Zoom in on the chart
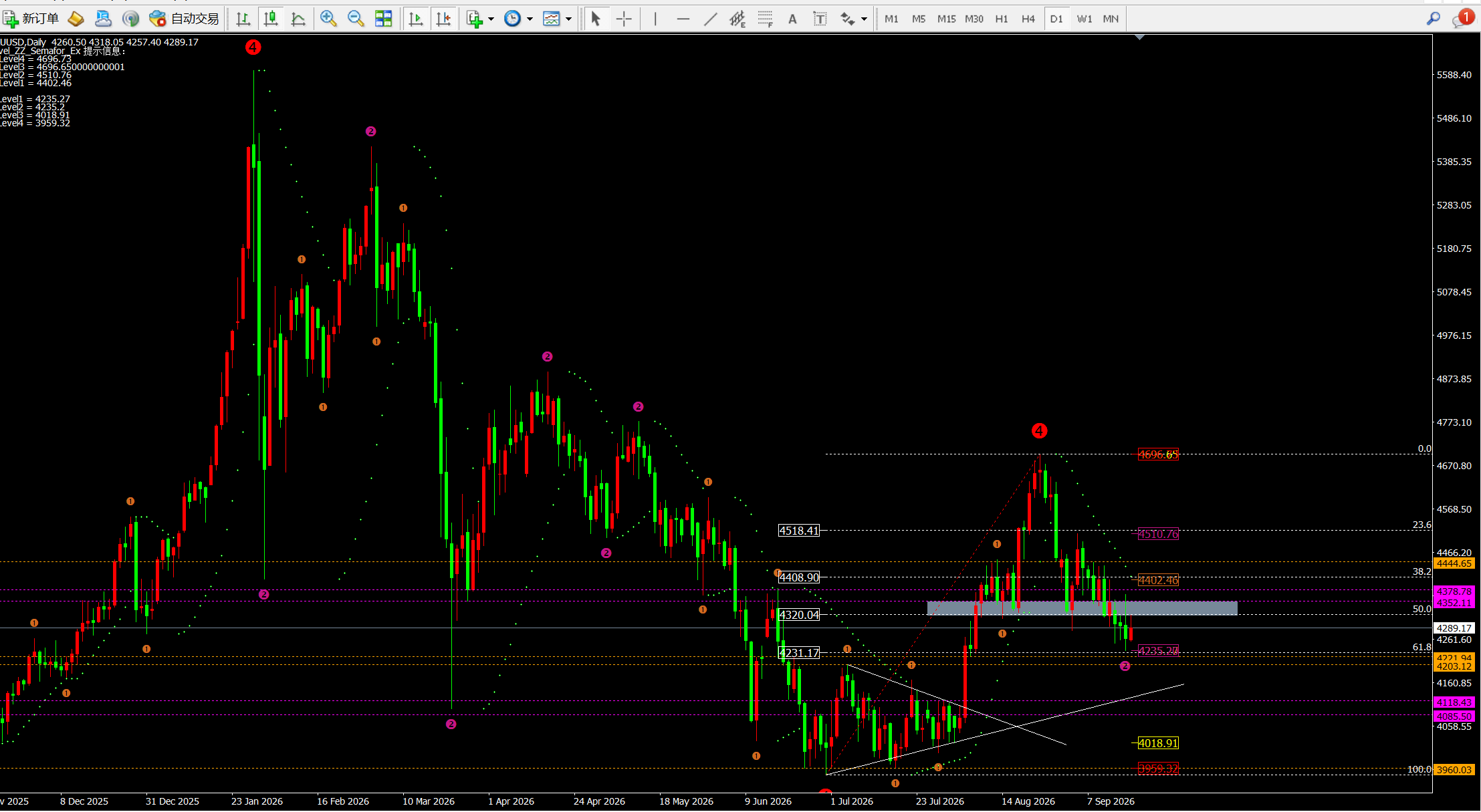 (328, 19)
